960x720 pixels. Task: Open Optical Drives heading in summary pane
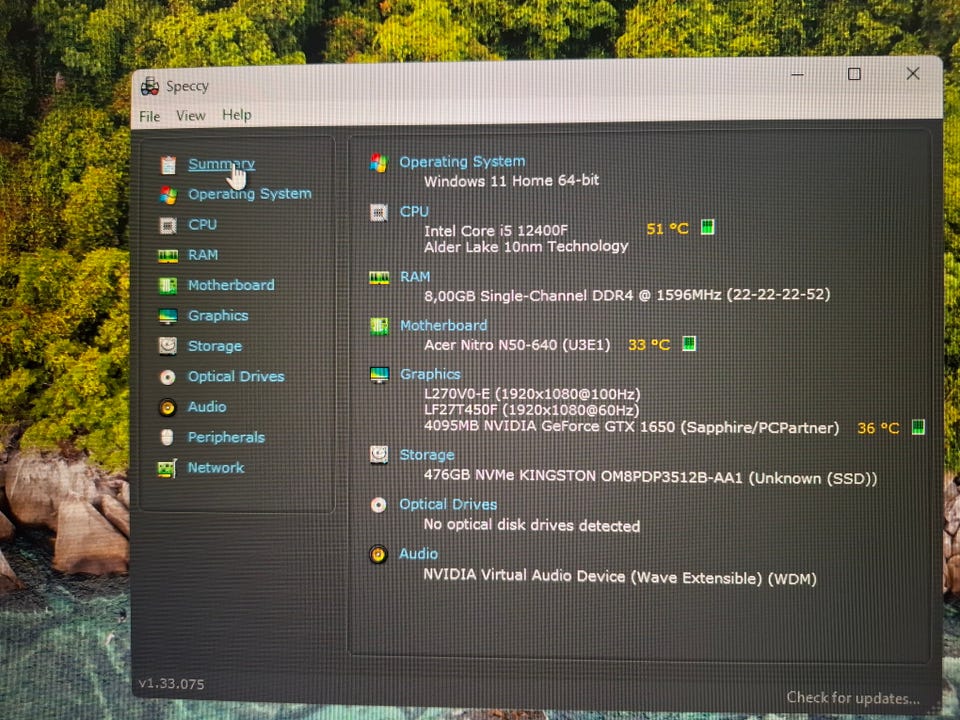pos(448,504)
